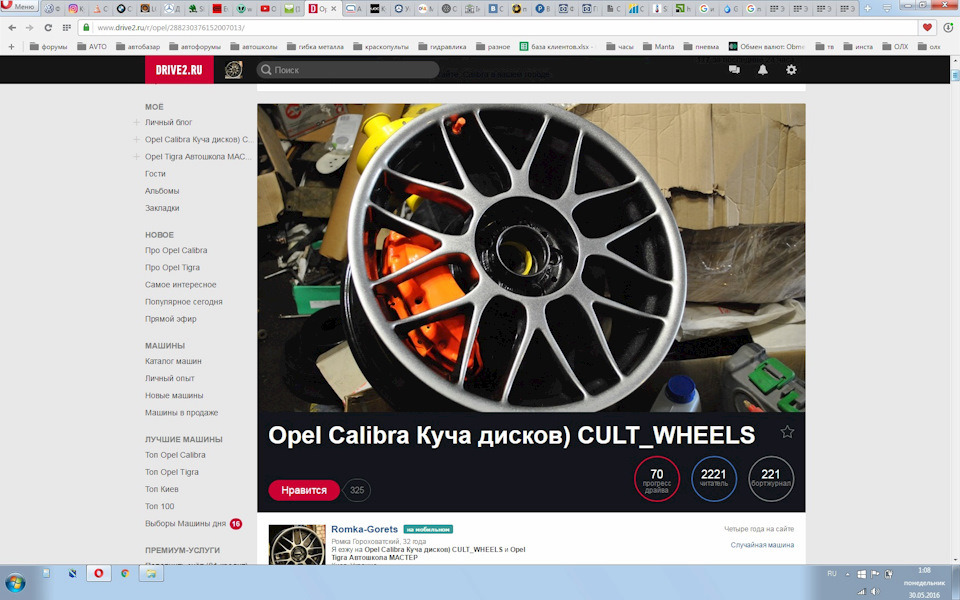
Task: Click the Поиск search field
Action: point(348,70)
